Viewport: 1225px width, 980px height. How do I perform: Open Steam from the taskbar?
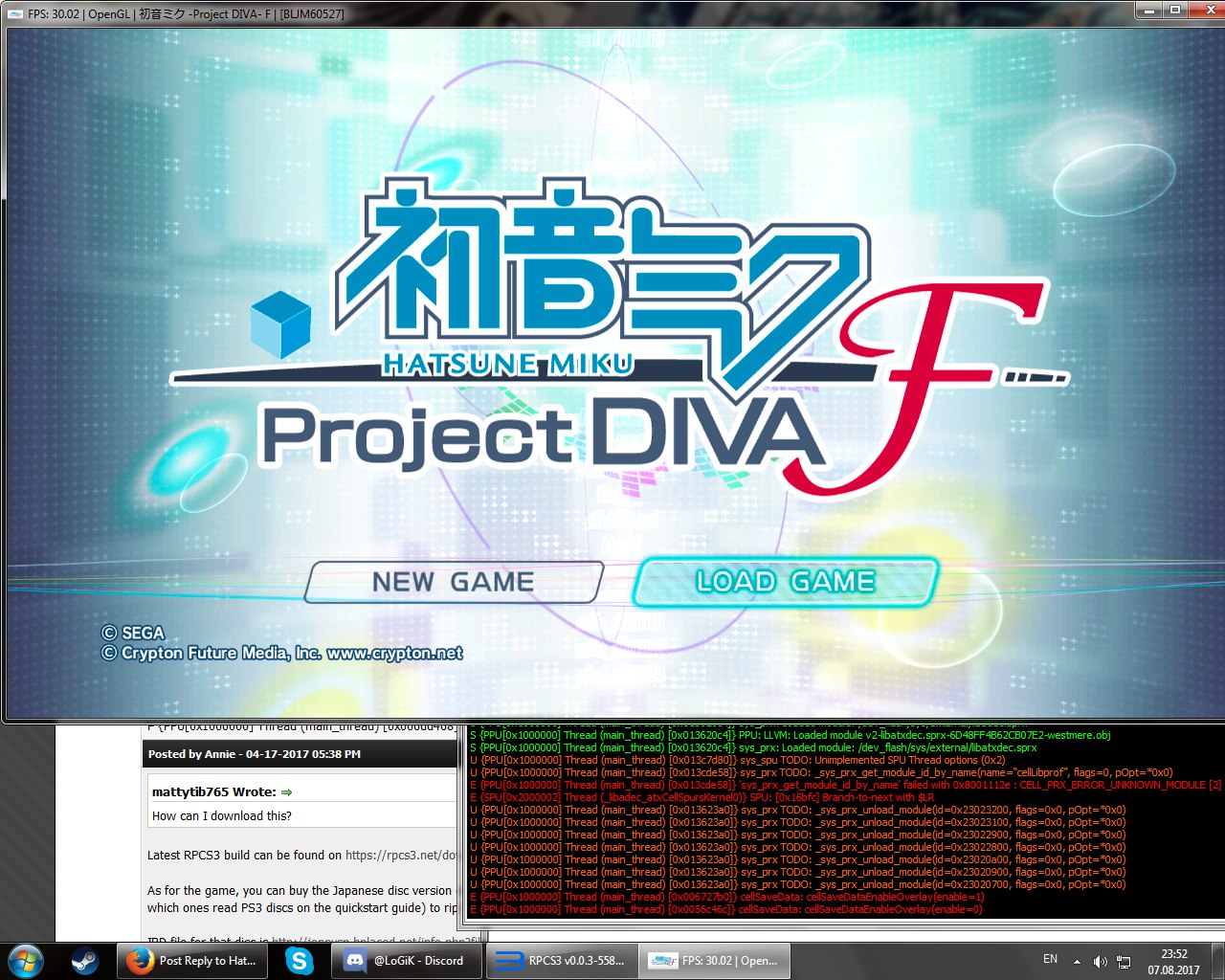coord(84,961)
